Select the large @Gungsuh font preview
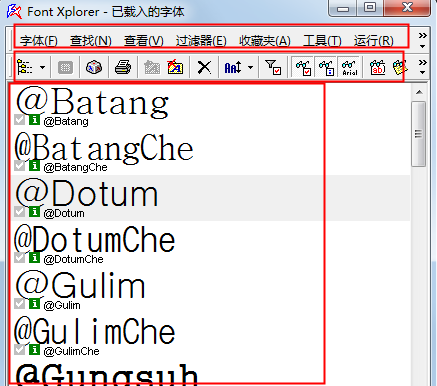This screenshot has width=437, height=386. pos(107,374)
